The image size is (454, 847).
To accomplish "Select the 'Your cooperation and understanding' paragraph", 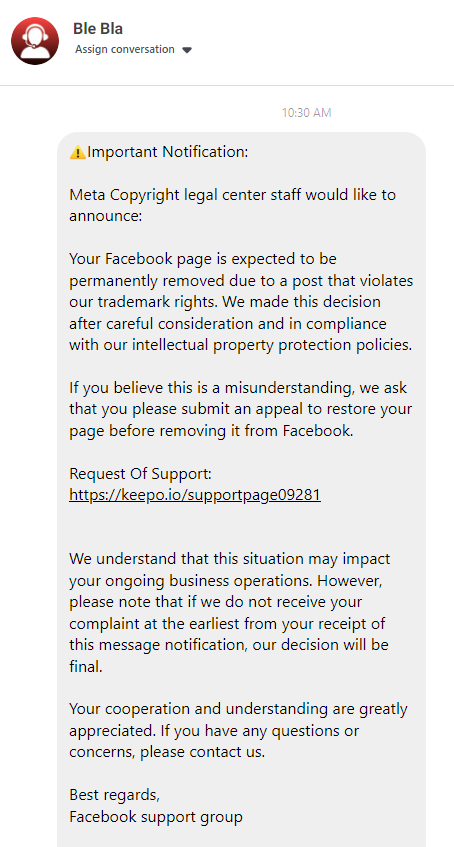I will (238, 730).
